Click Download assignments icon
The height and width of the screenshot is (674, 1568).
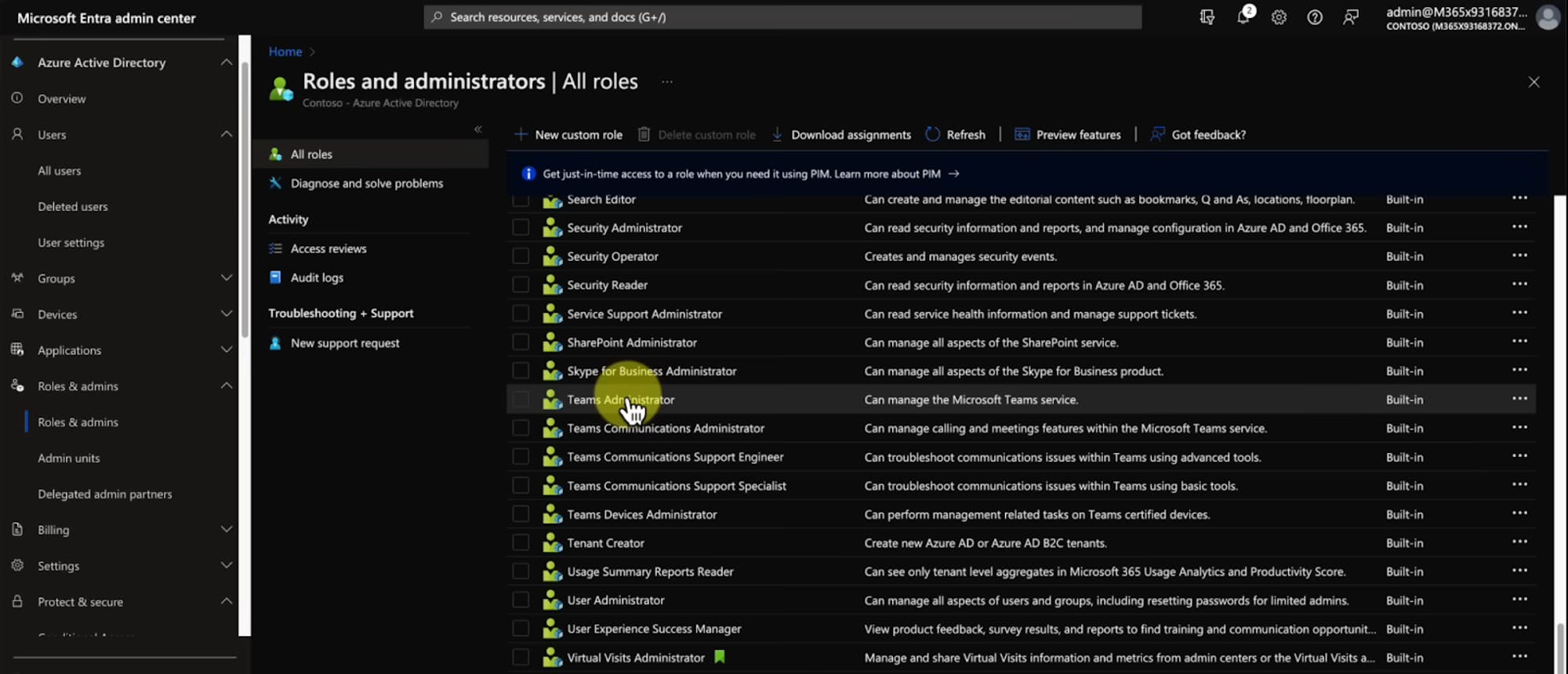pyautogui.click(x=777, y=135)
